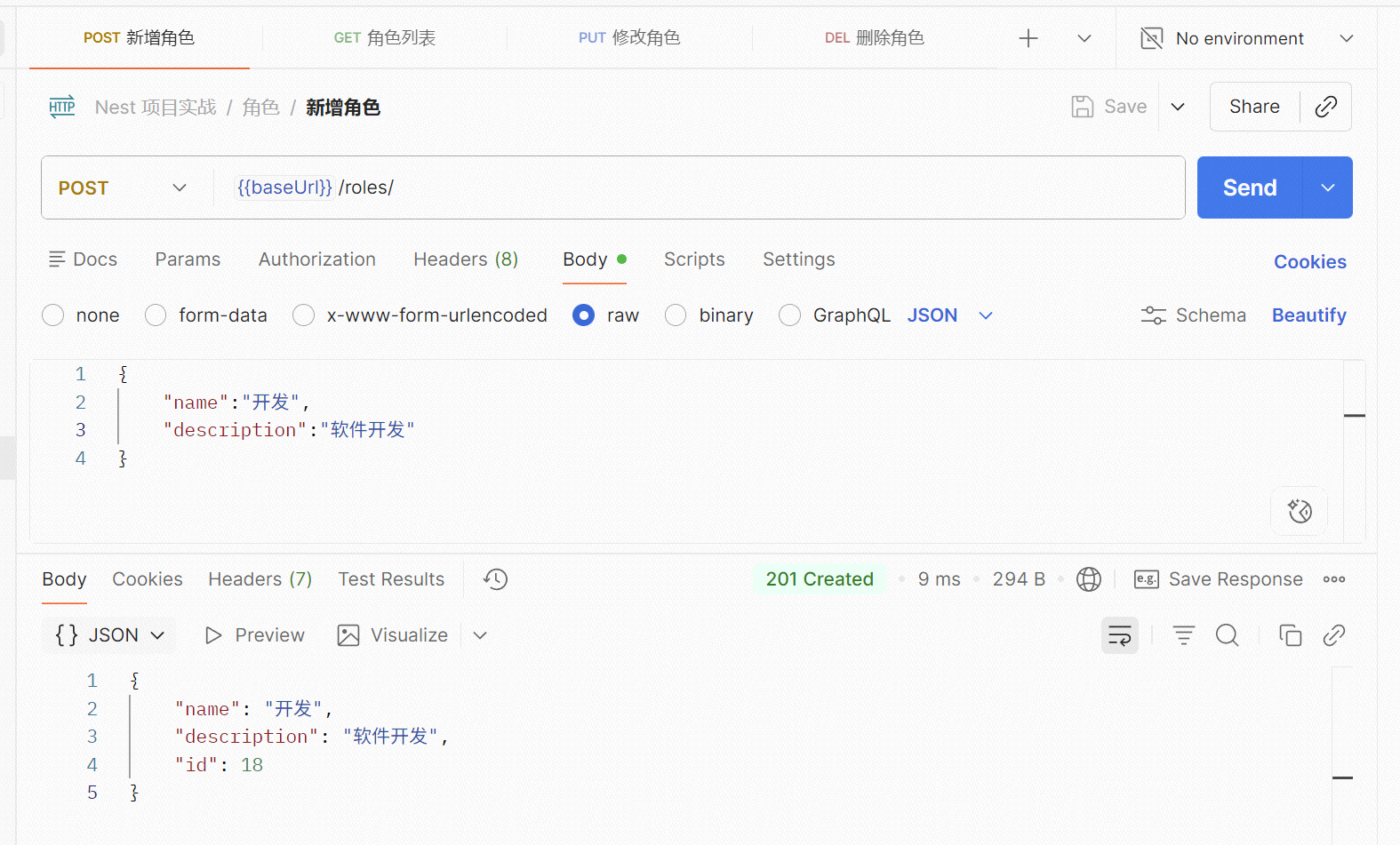Expand the Visualize options chevron
The width and height of the screenshot is (1400, 845).
pyautogui.click(x=480, y=635)
